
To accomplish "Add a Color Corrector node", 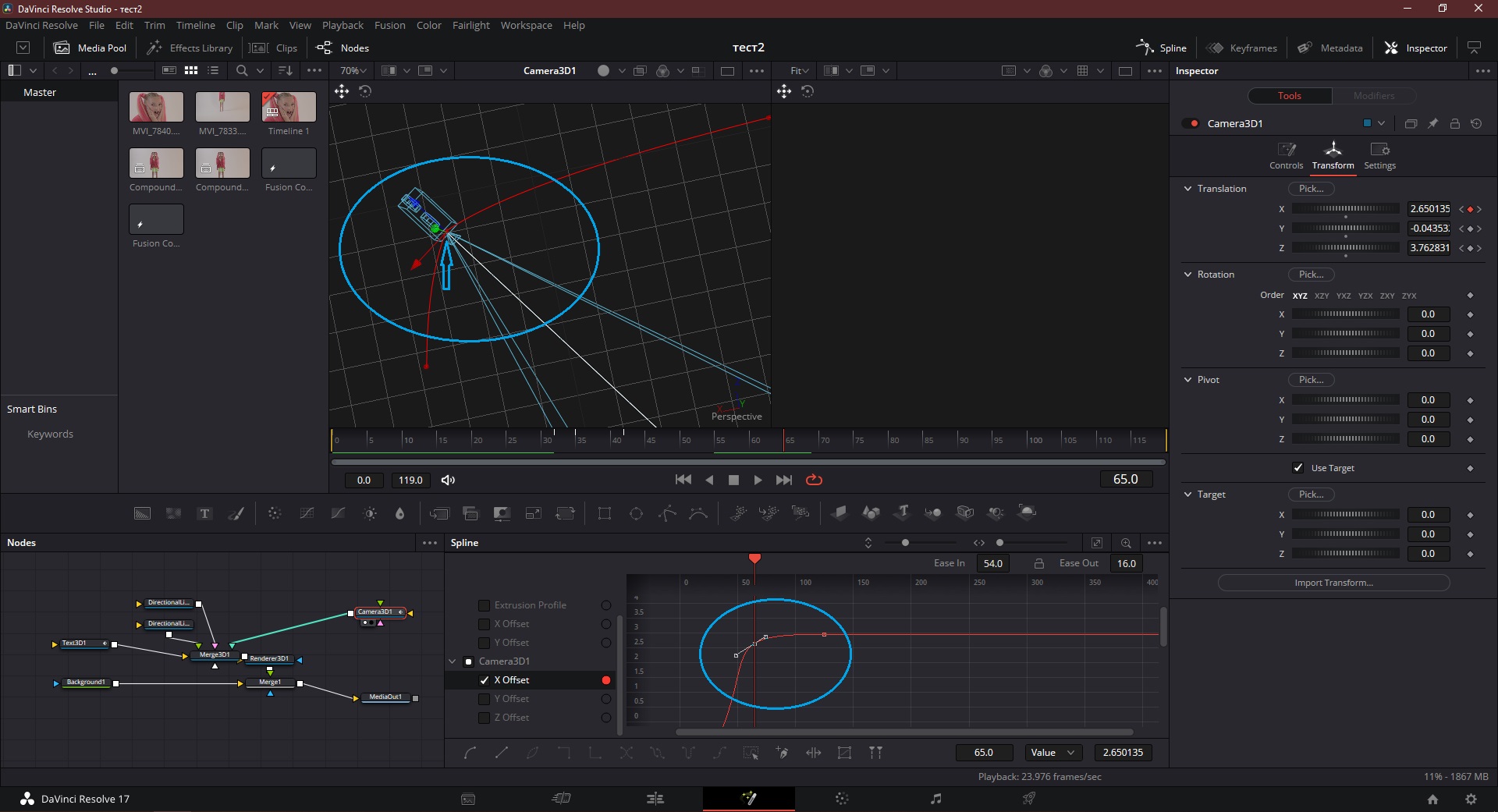I will click(x=275, y=513).
